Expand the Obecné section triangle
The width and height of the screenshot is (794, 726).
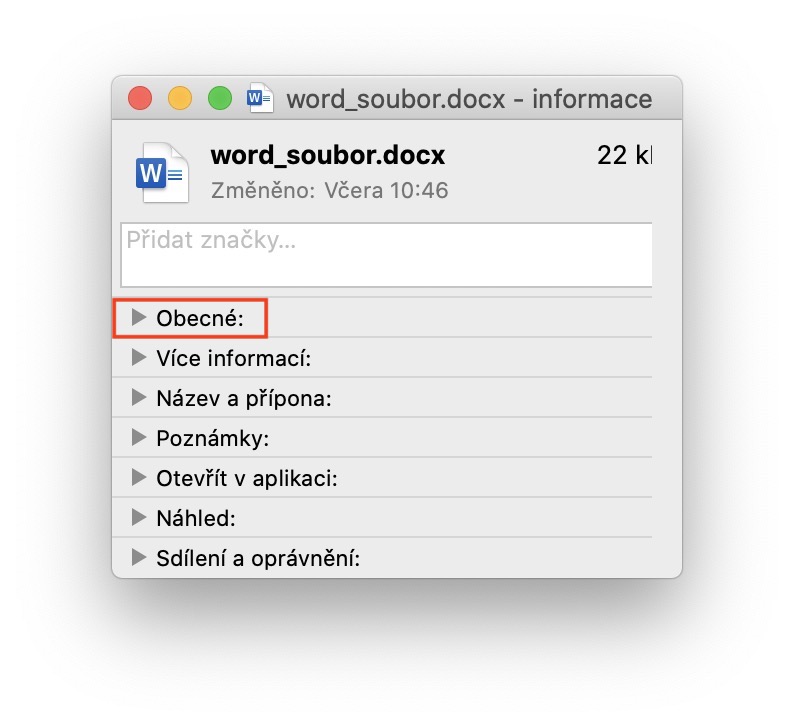click(x=139, y=318)
